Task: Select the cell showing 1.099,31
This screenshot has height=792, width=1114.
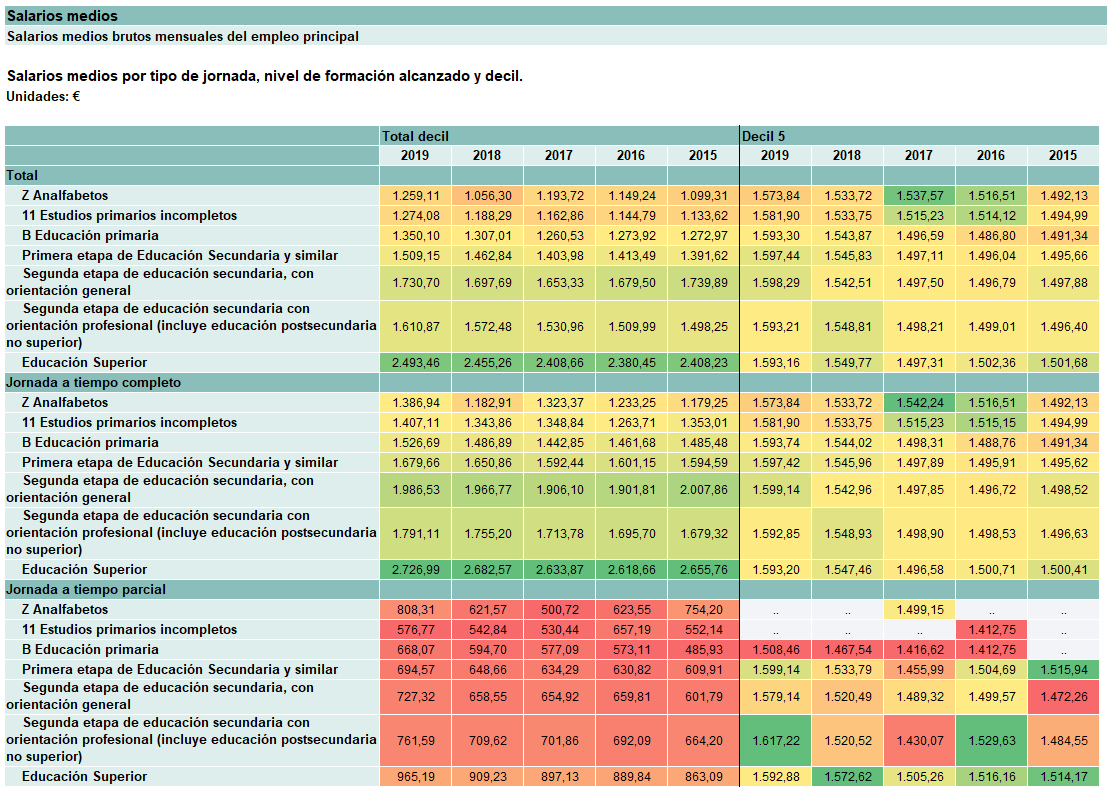Action: click(703, 195)
